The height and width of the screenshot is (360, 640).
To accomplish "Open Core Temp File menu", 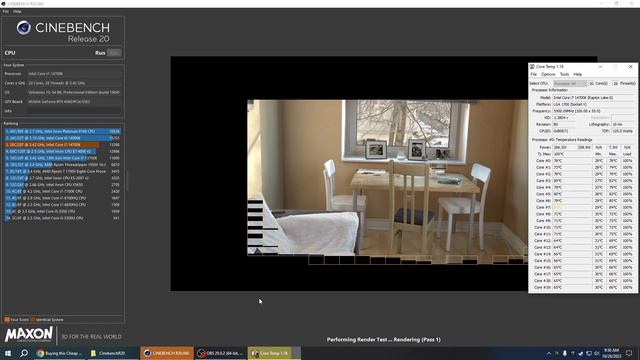I will point(533,74).
